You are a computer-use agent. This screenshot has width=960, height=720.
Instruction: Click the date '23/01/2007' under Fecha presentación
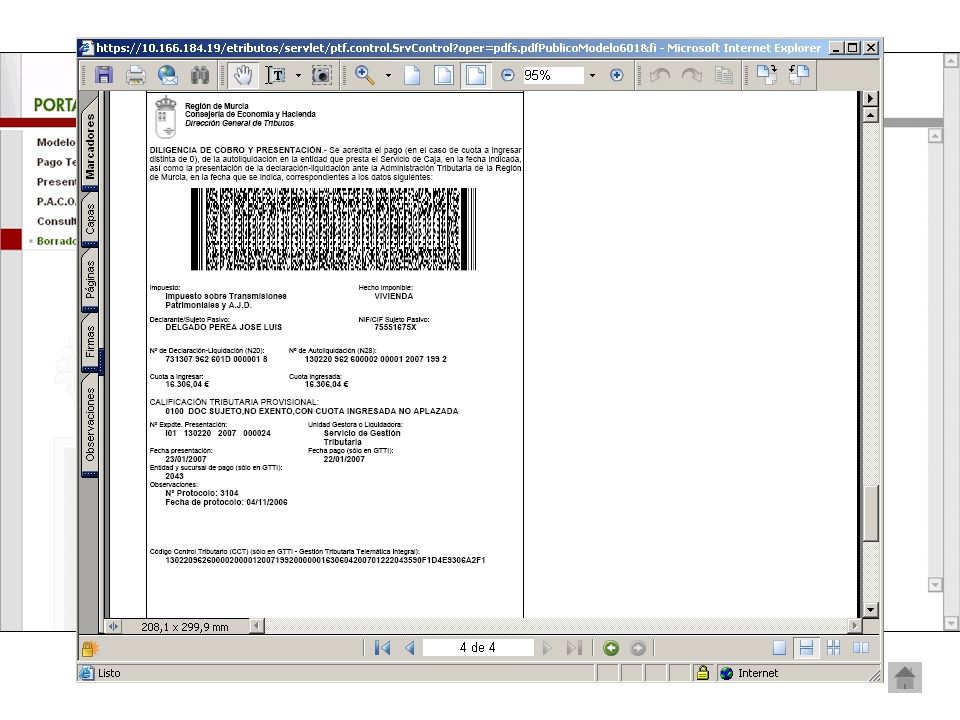click(186, 459)
